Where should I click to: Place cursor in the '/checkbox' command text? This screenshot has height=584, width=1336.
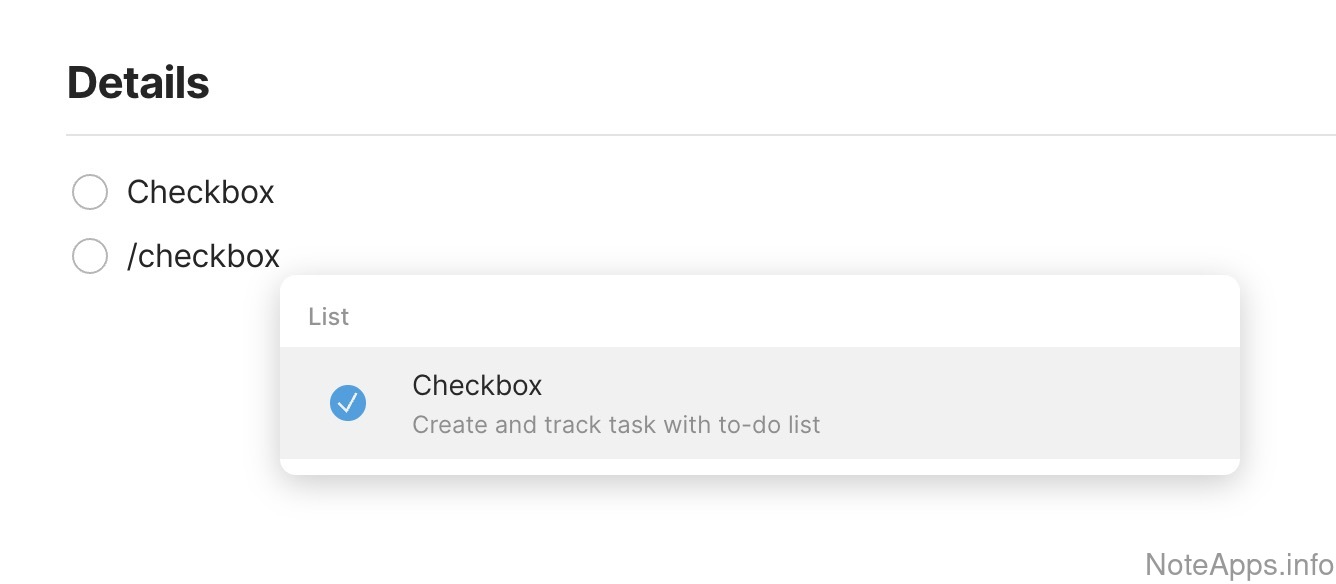click(x=203, y=257)
